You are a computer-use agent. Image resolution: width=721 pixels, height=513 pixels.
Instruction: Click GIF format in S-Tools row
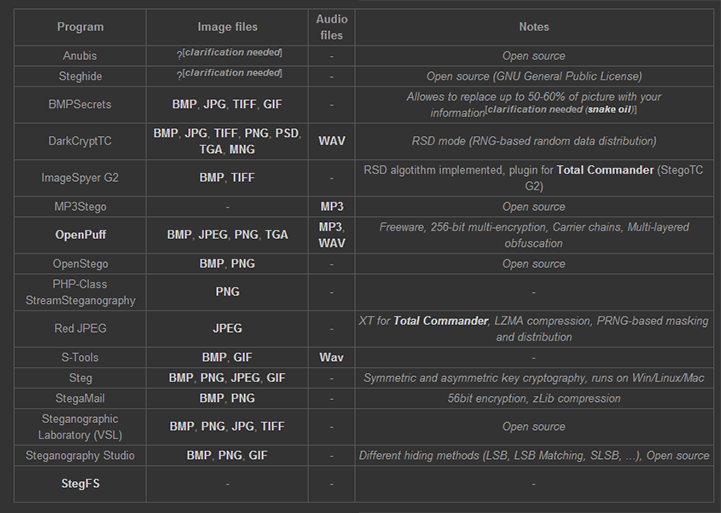(243, 358)
